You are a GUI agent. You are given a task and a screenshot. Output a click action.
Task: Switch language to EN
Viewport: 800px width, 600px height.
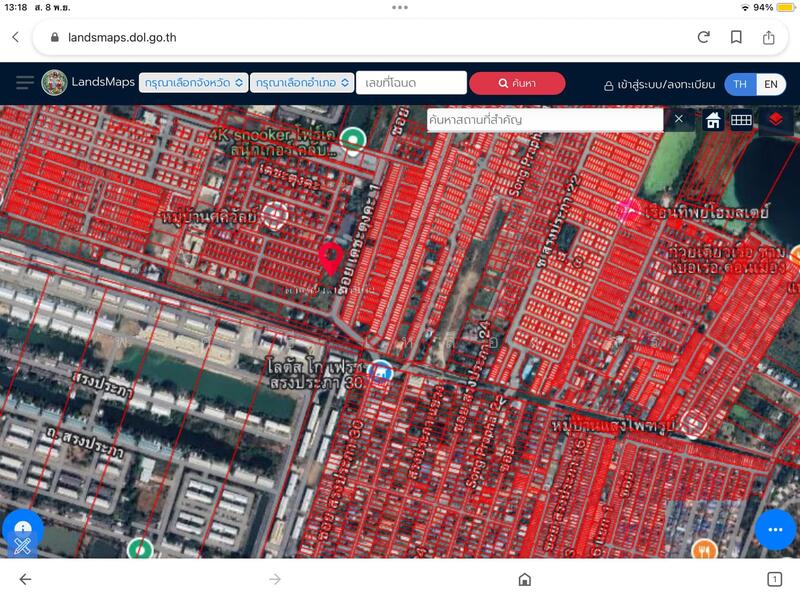click(771, 84)
